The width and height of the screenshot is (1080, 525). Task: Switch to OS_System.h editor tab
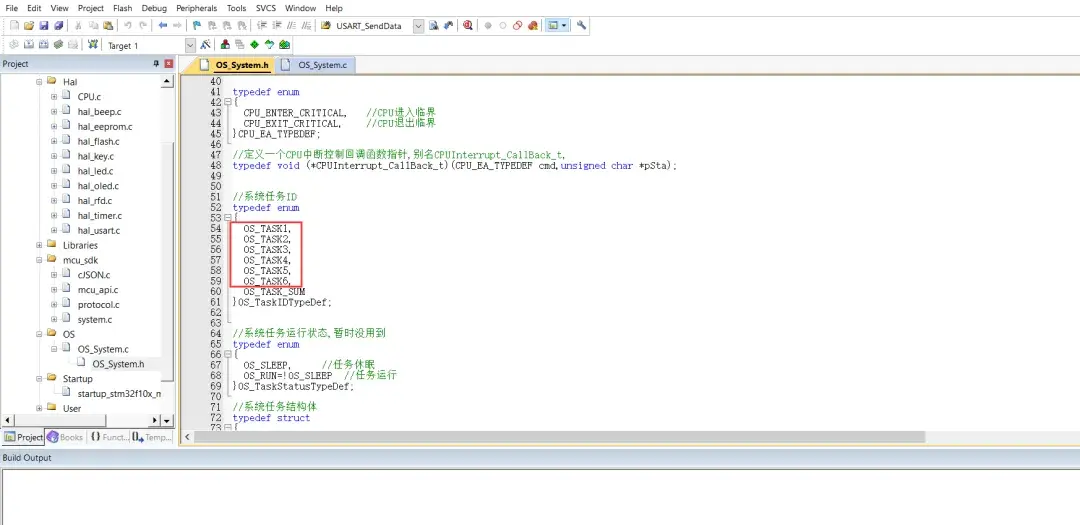click(x=234, y=65)
